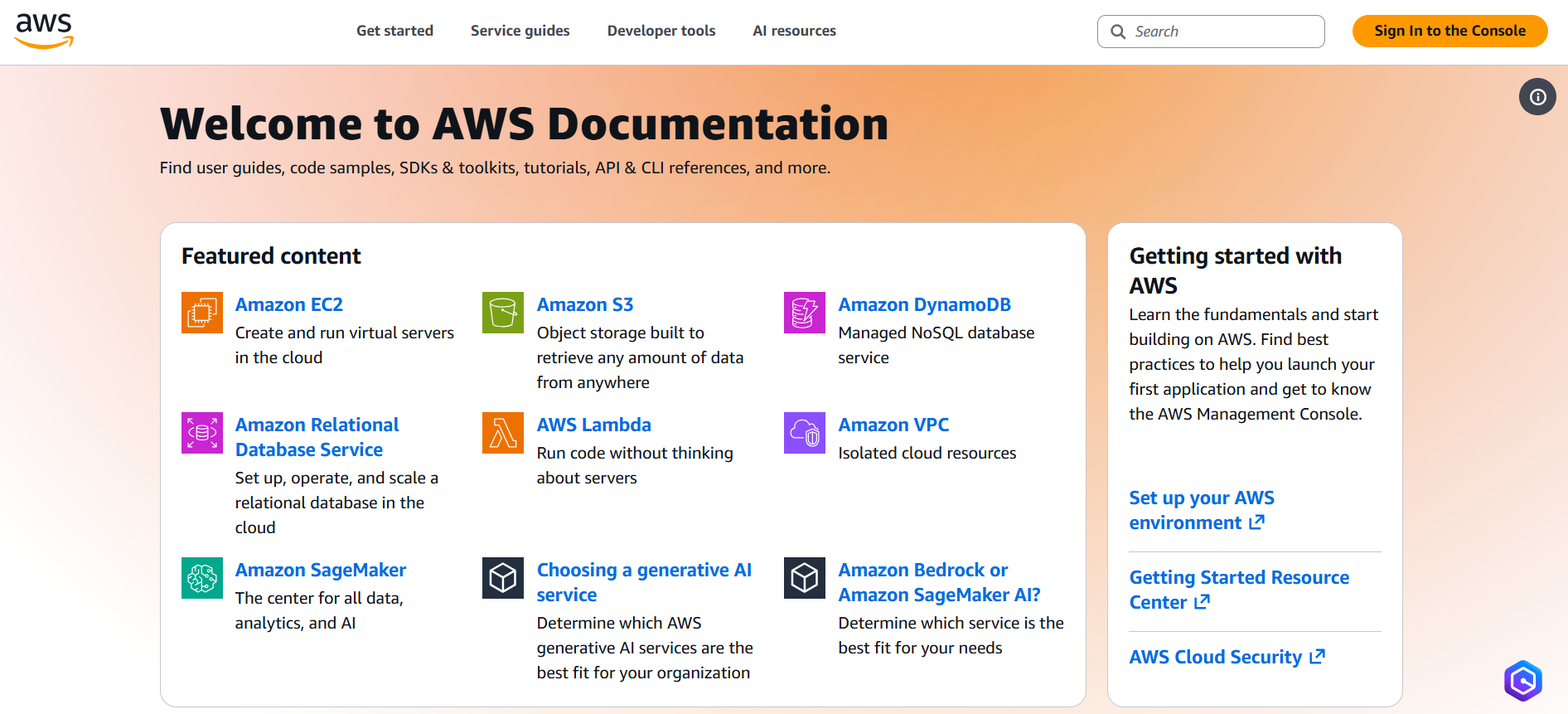
Task: Click the Amazon EC2 service icon
Action: 201,313
